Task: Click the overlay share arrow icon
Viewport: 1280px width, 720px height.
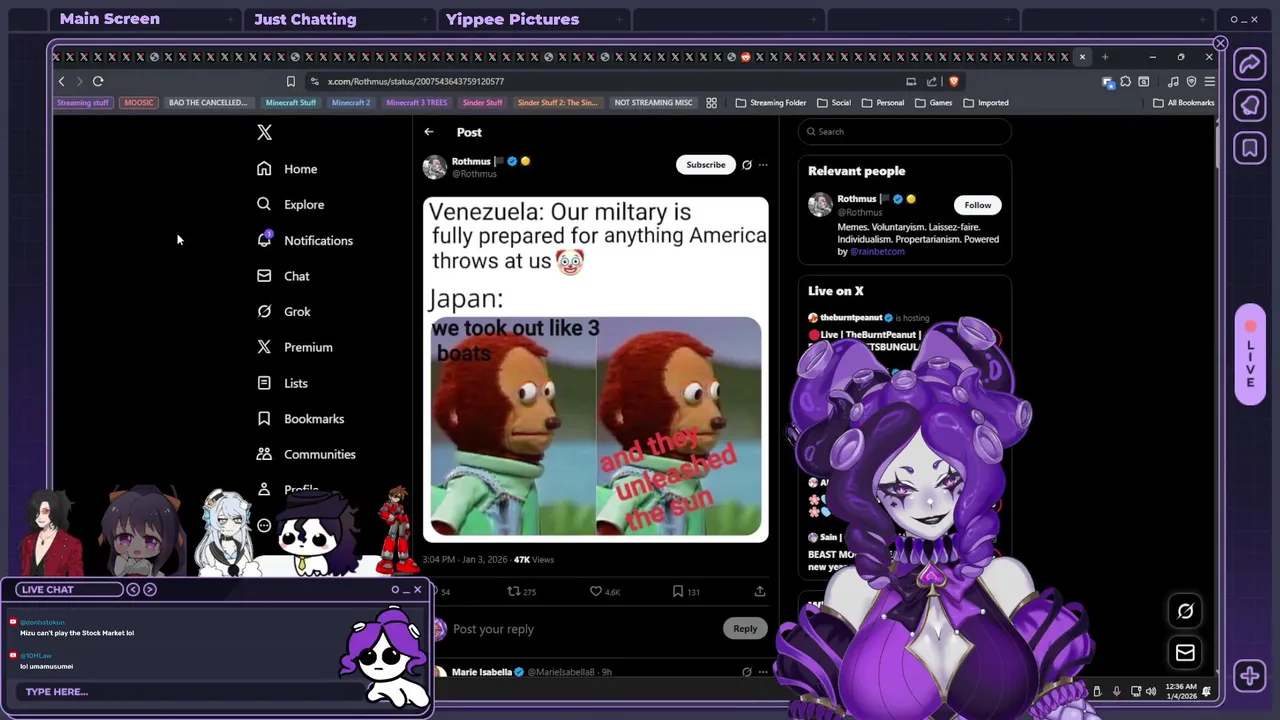Action: [x=1250, y=64]
